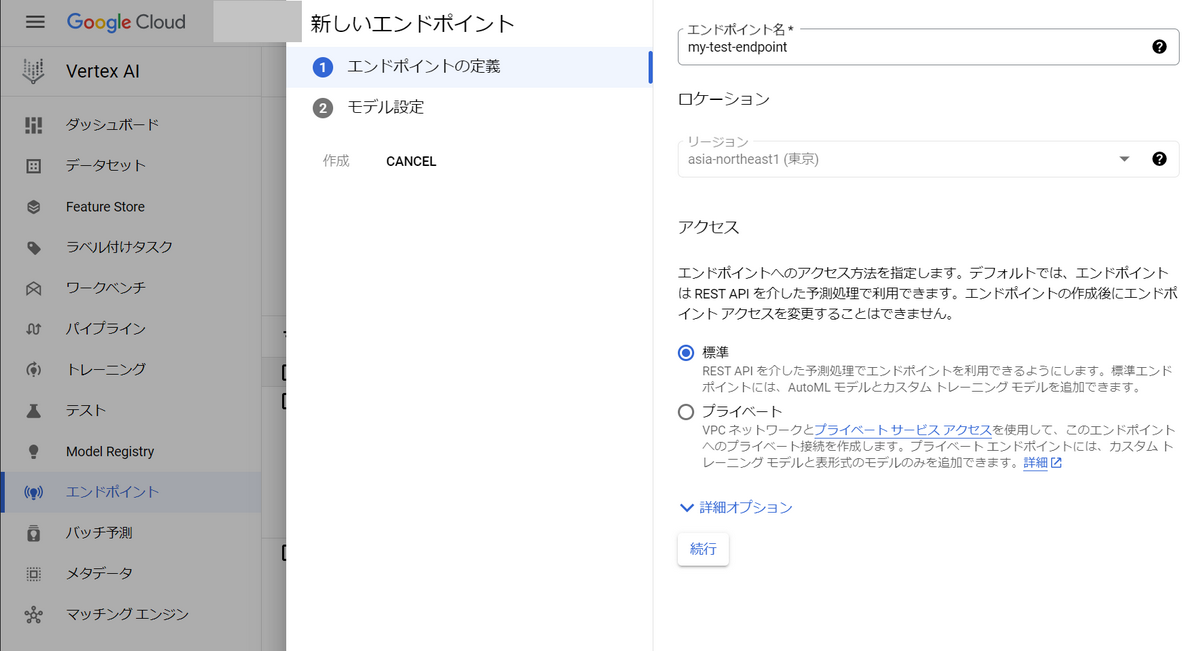This screenshot has width=1200, height=651.
Task: Click the Vertex AI product icon
Action: pos(34,71)
